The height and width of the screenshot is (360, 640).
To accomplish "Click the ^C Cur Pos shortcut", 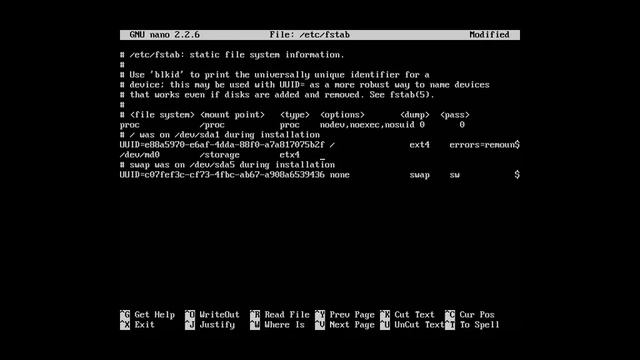I will click(470, 315).
